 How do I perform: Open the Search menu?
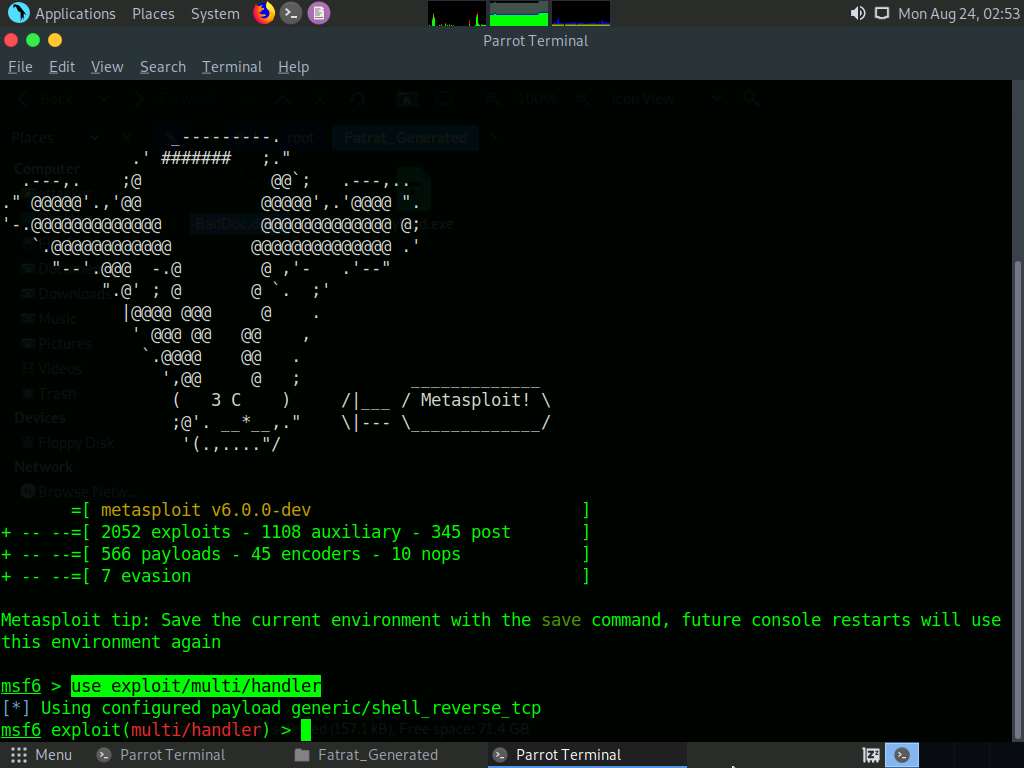(x=163, y=67)
